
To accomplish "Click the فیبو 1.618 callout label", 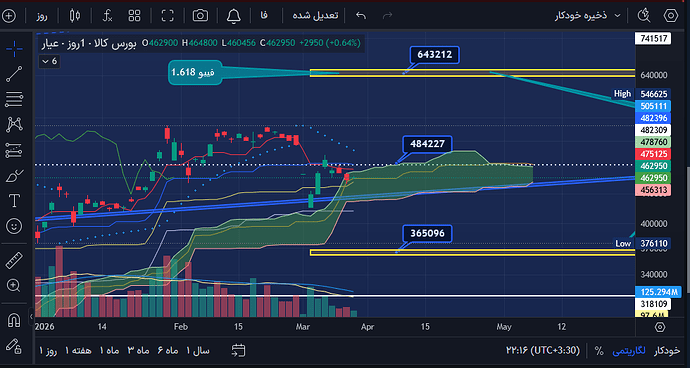I will tap(195, 73).
